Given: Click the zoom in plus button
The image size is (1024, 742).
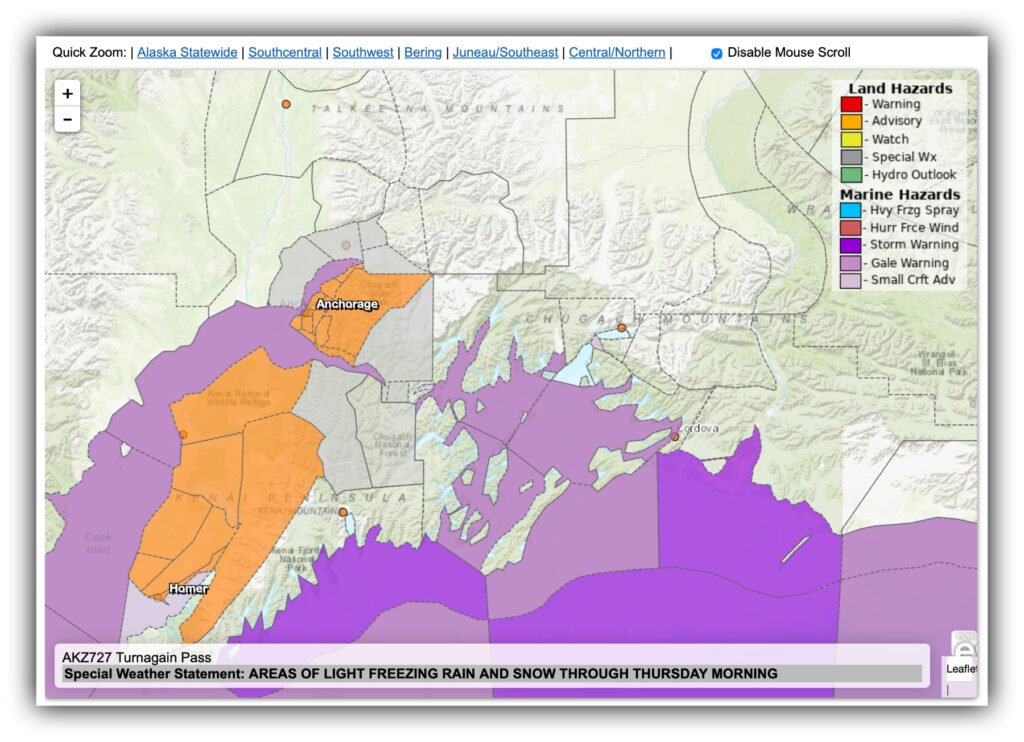Looking at the screenshot, I should [67, 93].
